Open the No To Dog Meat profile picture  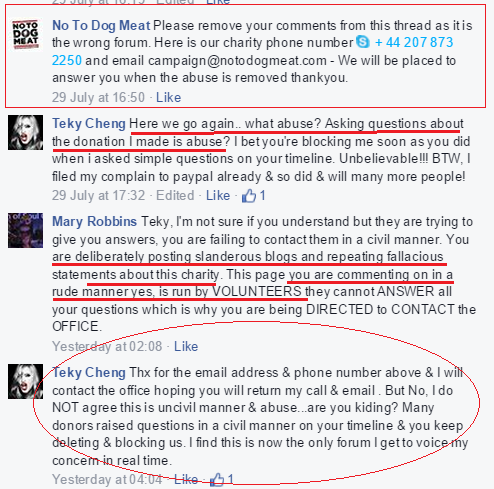(25, 35)
